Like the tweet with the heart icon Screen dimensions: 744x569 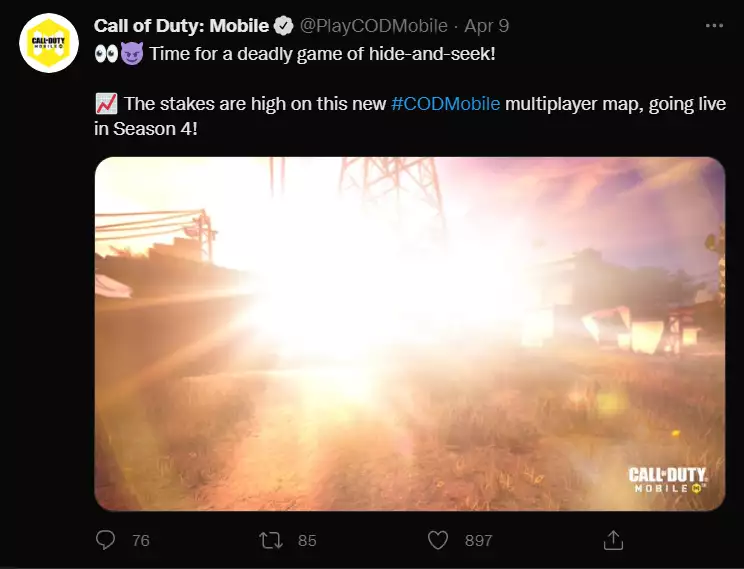tap(437, 540)
